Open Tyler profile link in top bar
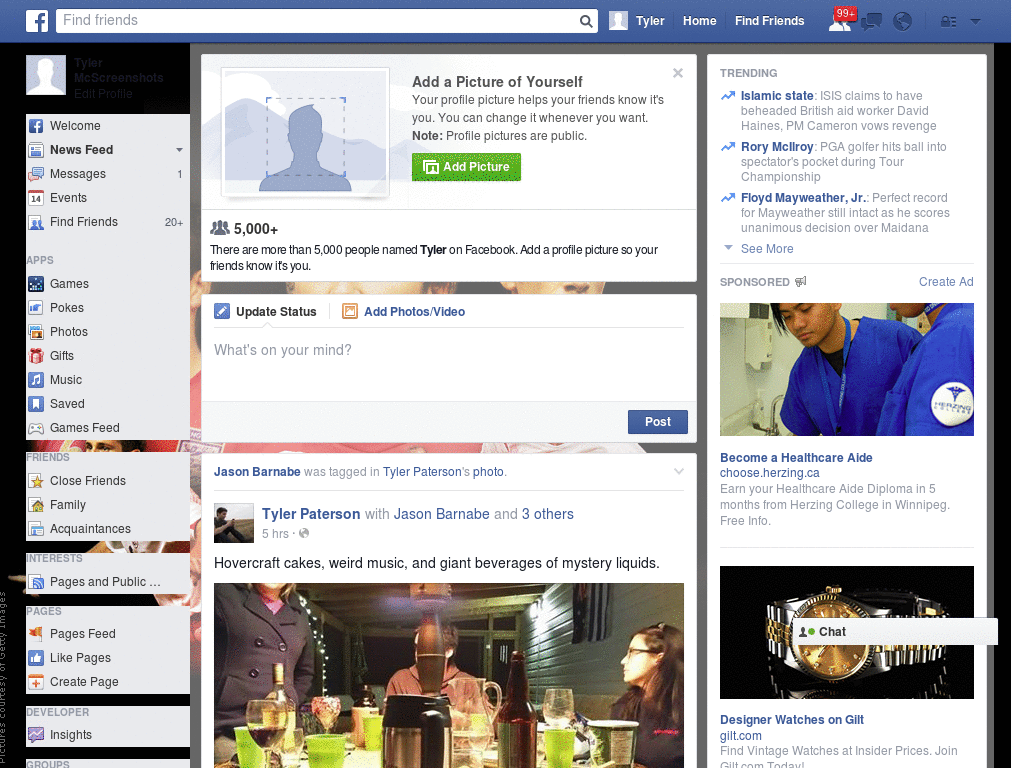The height and width of the screenshot is (768, 1024). (x=650, y=21)
